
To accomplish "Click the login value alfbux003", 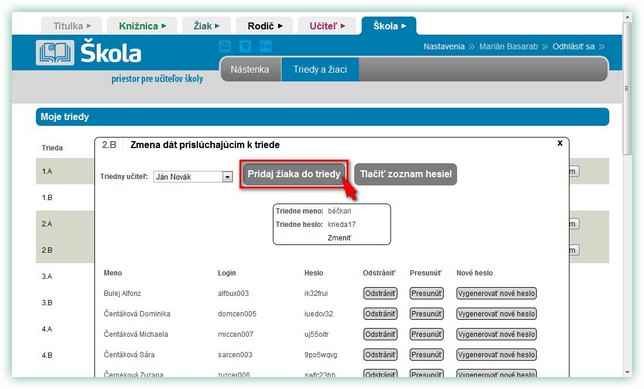I will [x=233, y=293].
